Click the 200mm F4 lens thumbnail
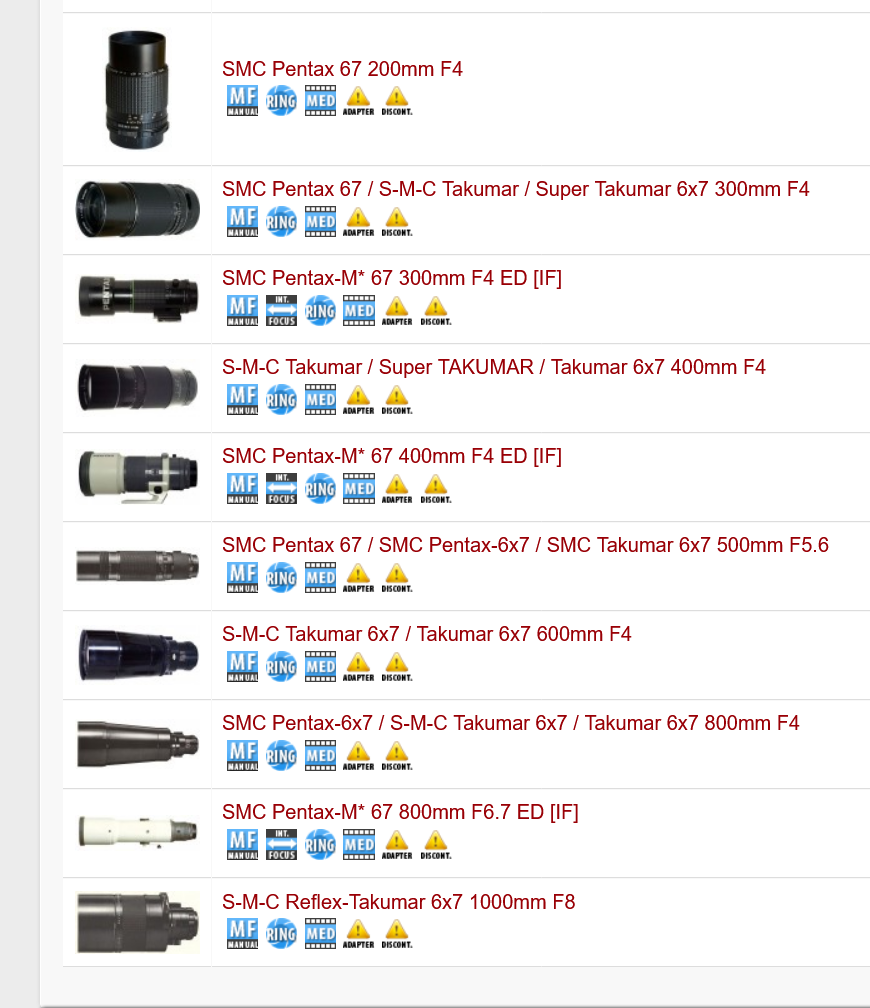The width and height of the screenshot is (870, 1008). click(138, 89)
